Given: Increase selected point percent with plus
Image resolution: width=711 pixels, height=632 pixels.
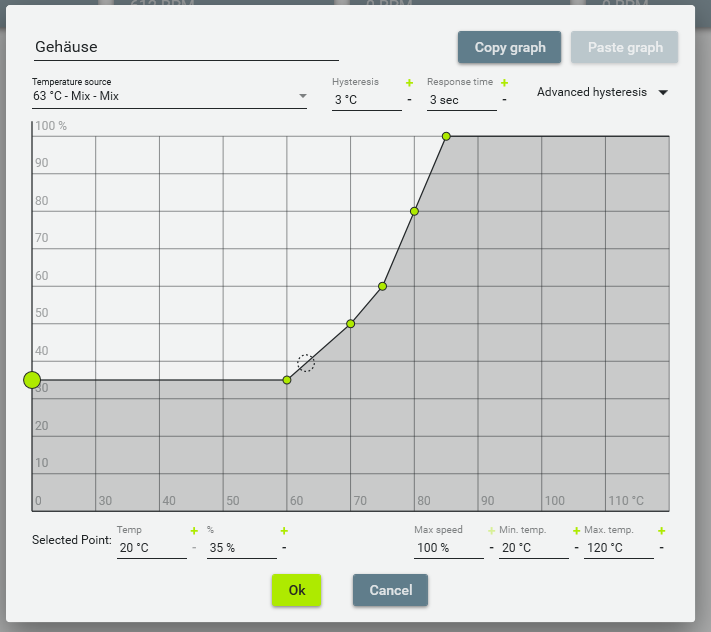Looking at the screenshot, I should pyautogui.click(x=284, y=530).
